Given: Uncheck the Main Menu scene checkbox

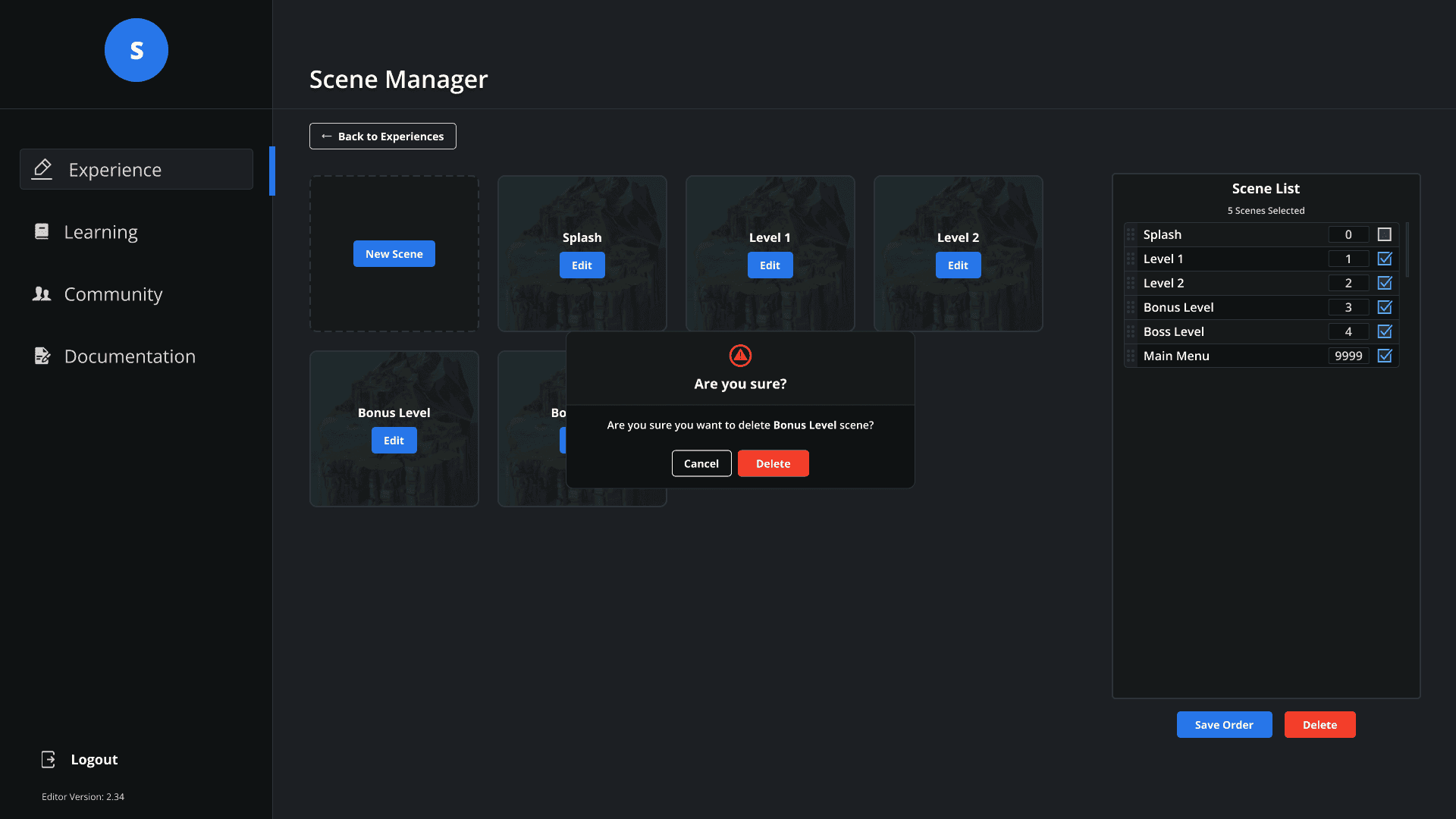Looking at the screenshot, I should (1385, 356).
